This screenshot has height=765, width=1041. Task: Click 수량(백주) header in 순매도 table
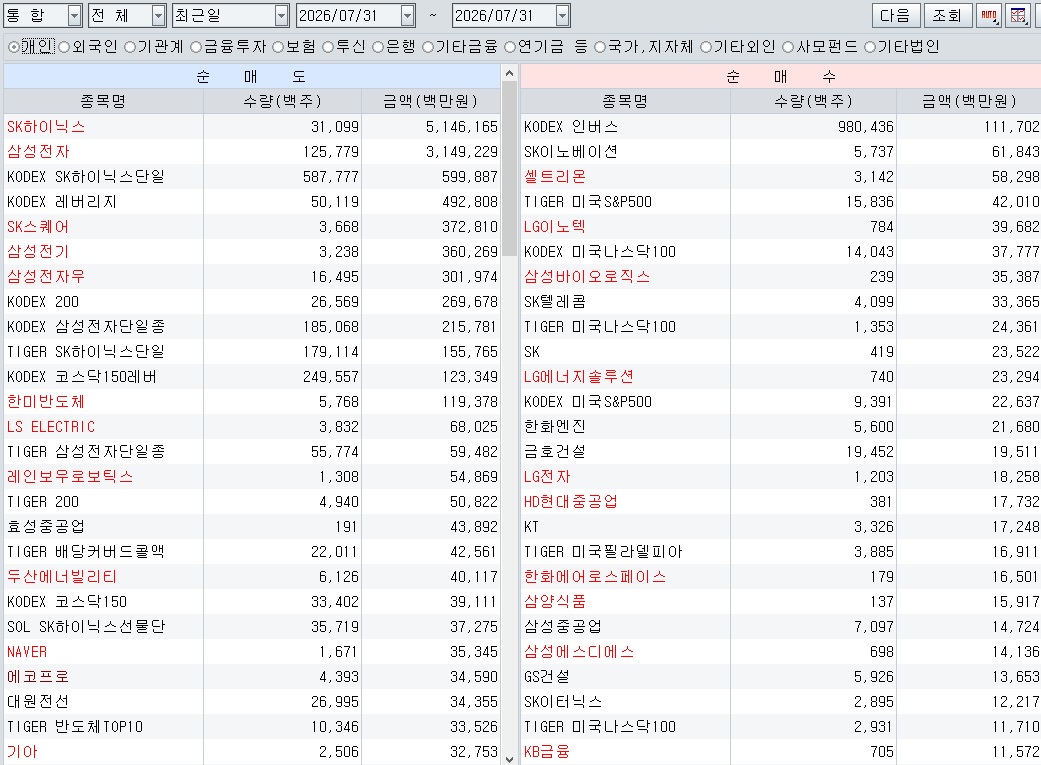(282, 101)
